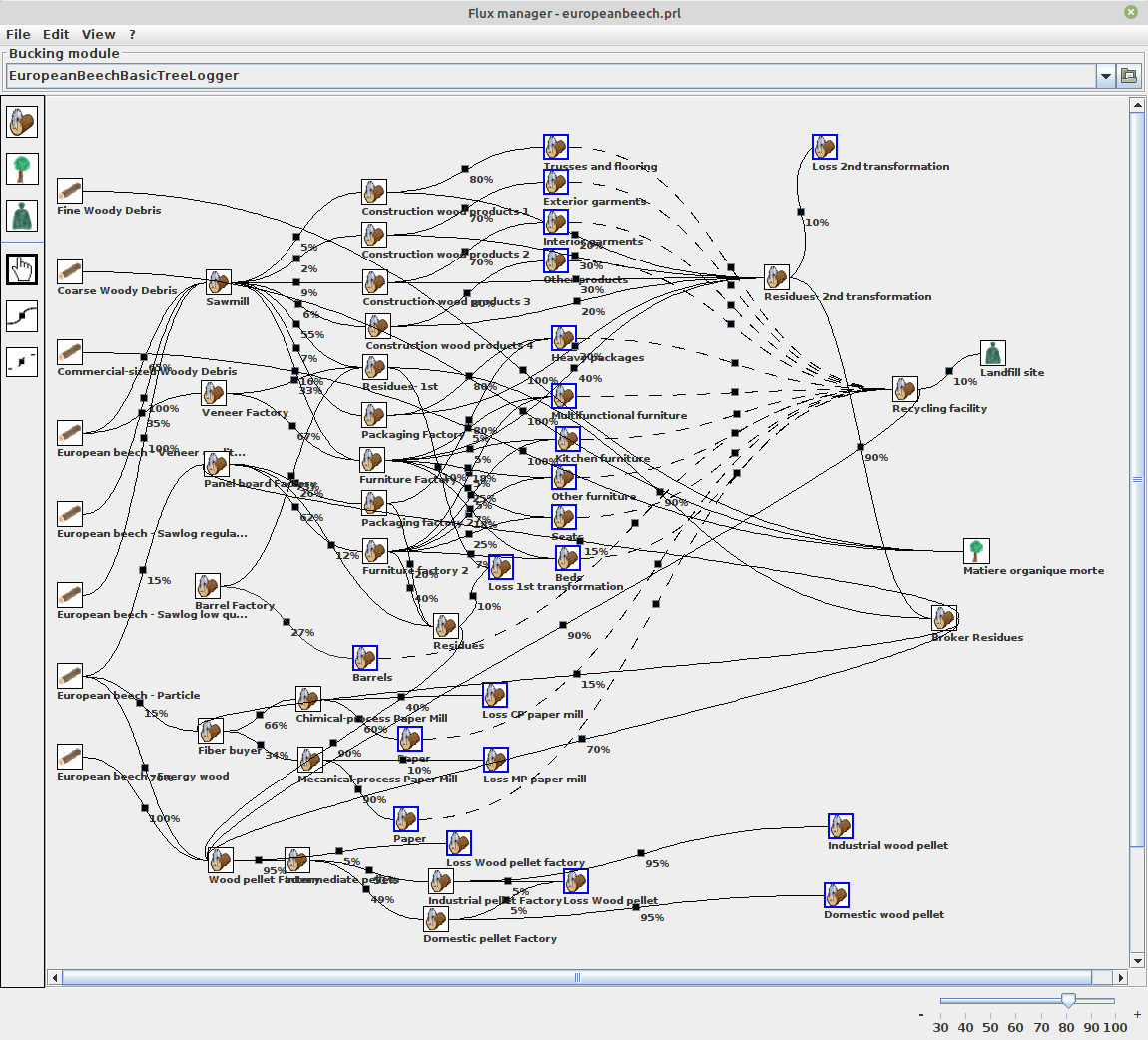The height and width of the screenshot is (1040, 1148).
Task: Click the Coarse Woody Debris node icon
Action: (x=70, y=271)
